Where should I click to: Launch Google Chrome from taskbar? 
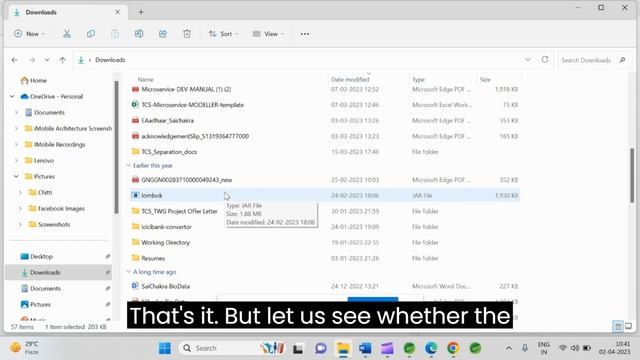[x=453, y=348]
